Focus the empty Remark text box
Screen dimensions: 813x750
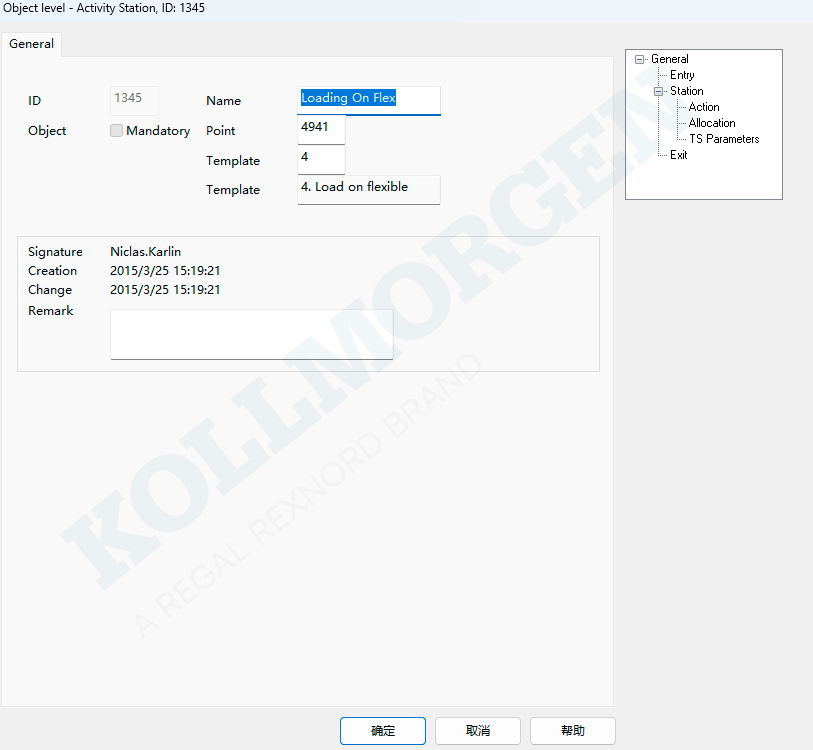pos(251,334)
